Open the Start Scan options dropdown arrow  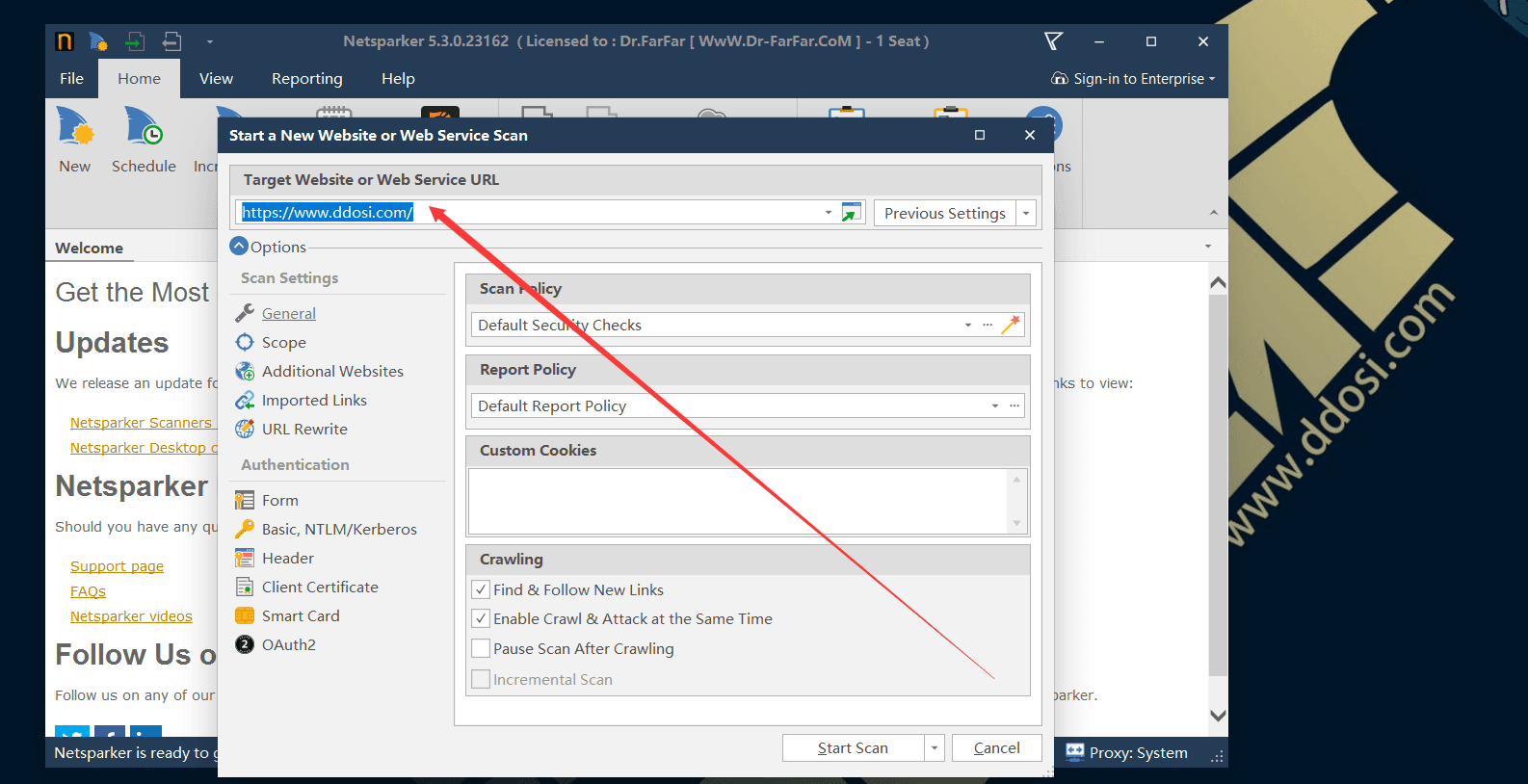[934, 748]
